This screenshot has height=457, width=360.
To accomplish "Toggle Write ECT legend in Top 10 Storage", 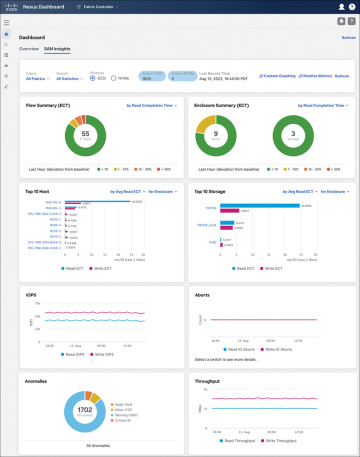I will pyautogui.click(x=271, y=268).
